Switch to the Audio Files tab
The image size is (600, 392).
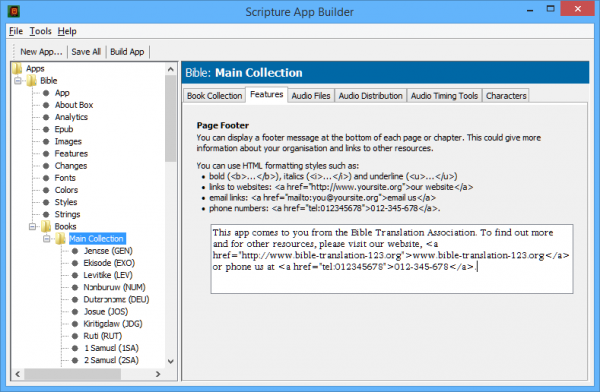tap(311, 96)
